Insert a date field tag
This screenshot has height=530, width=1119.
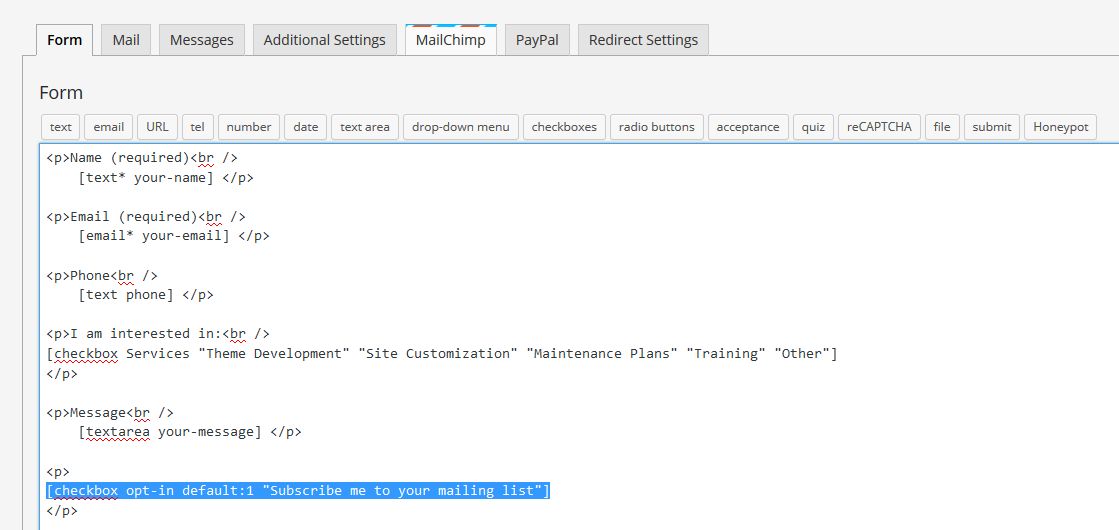click(305, 127)
